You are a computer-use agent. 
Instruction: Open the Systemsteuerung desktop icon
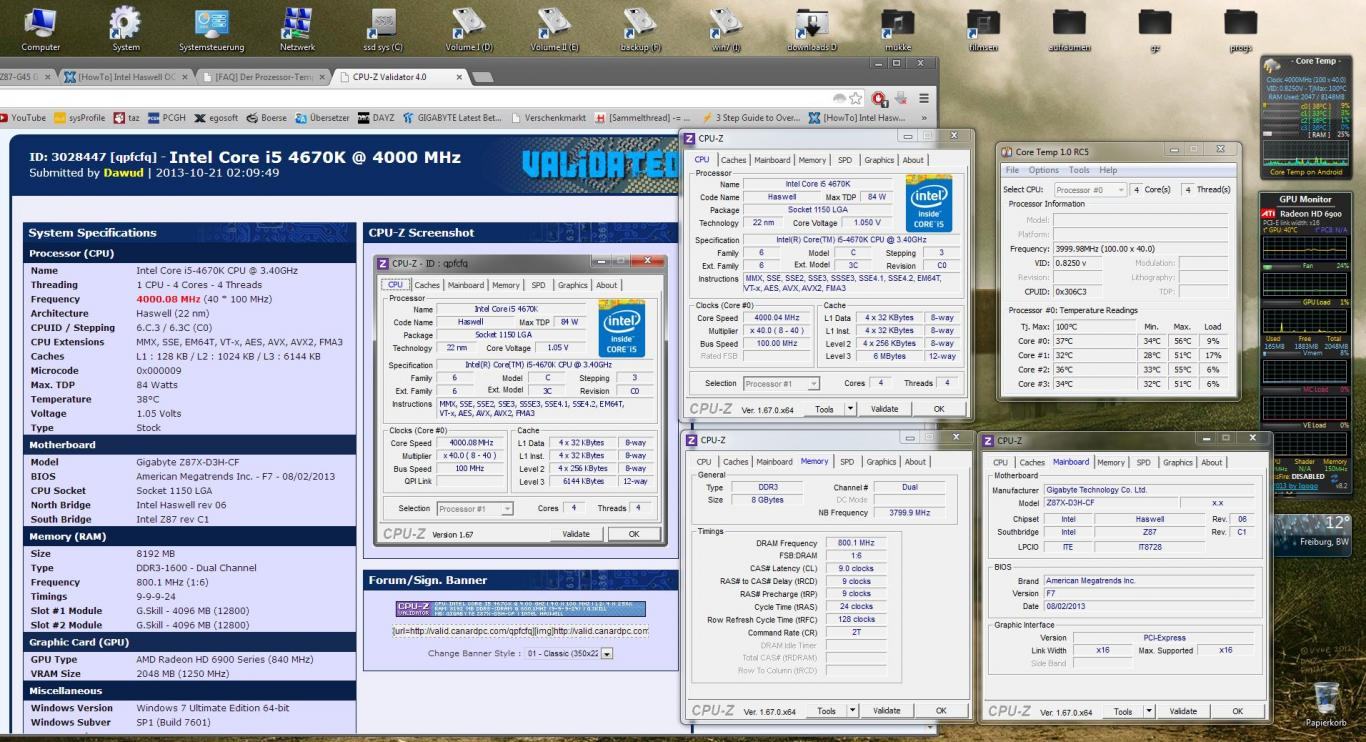[211, 27]
